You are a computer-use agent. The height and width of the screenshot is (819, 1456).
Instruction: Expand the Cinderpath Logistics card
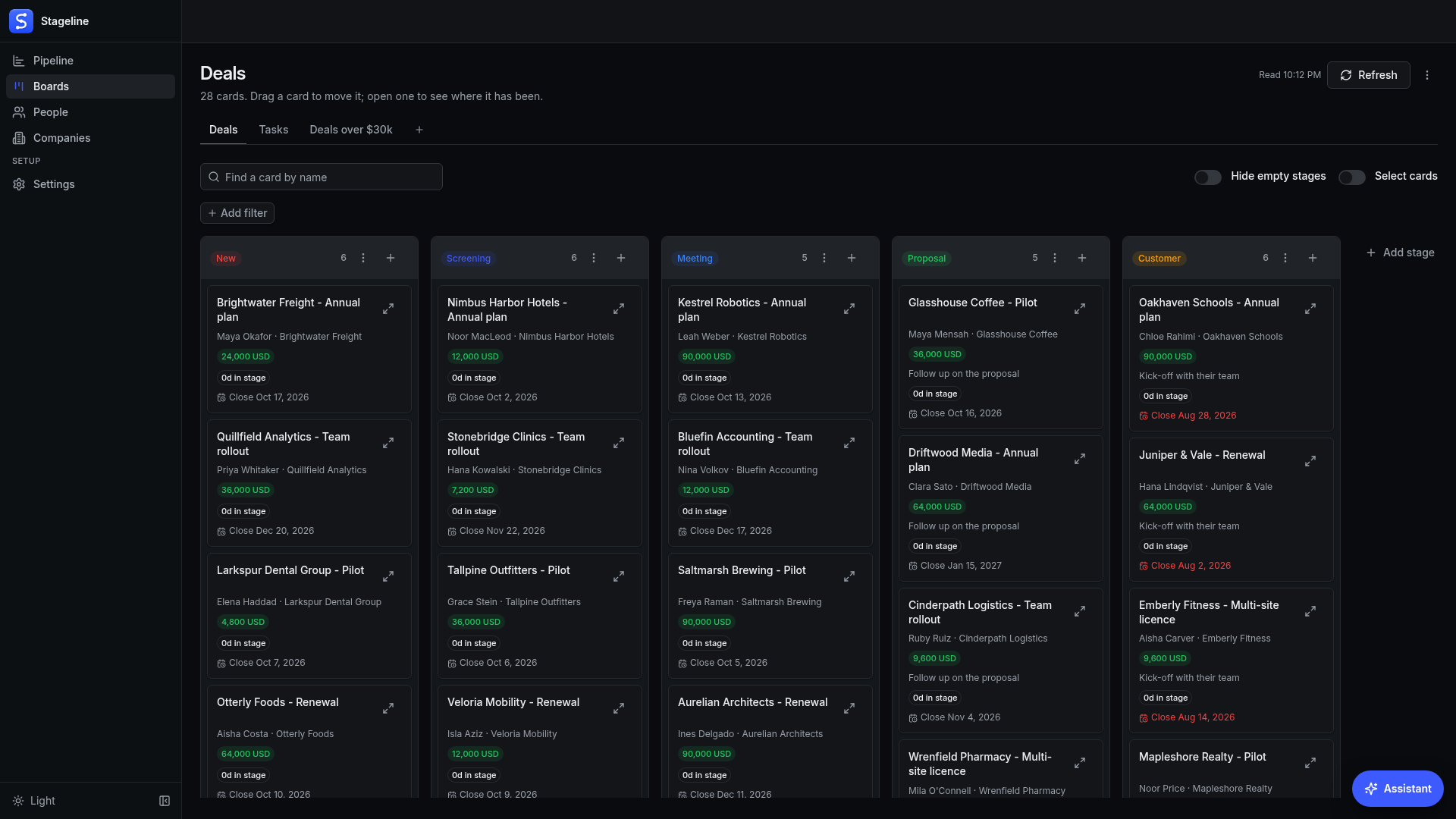pyautogui.click(x=1080, y=611)
